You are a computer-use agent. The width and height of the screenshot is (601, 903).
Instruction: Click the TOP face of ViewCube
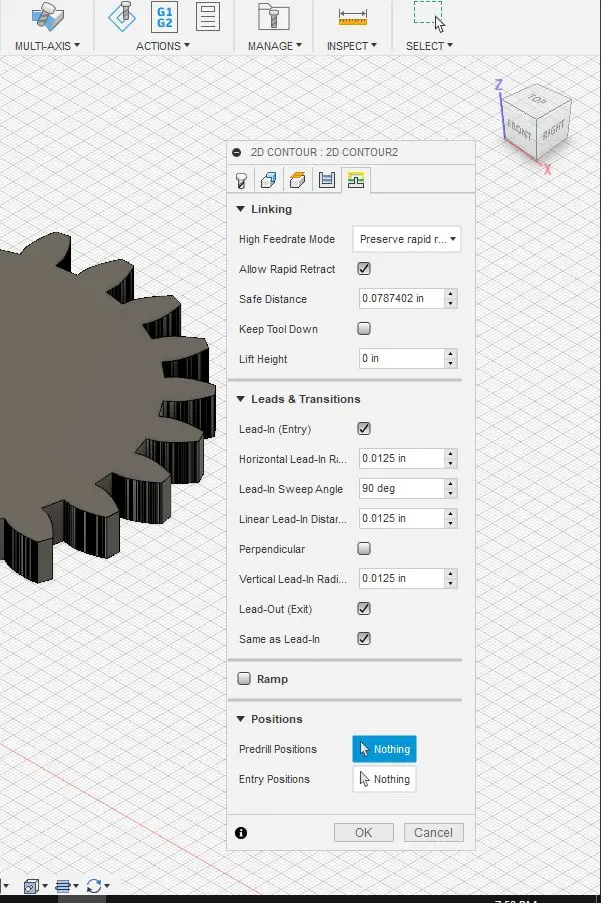click(538, 100)
